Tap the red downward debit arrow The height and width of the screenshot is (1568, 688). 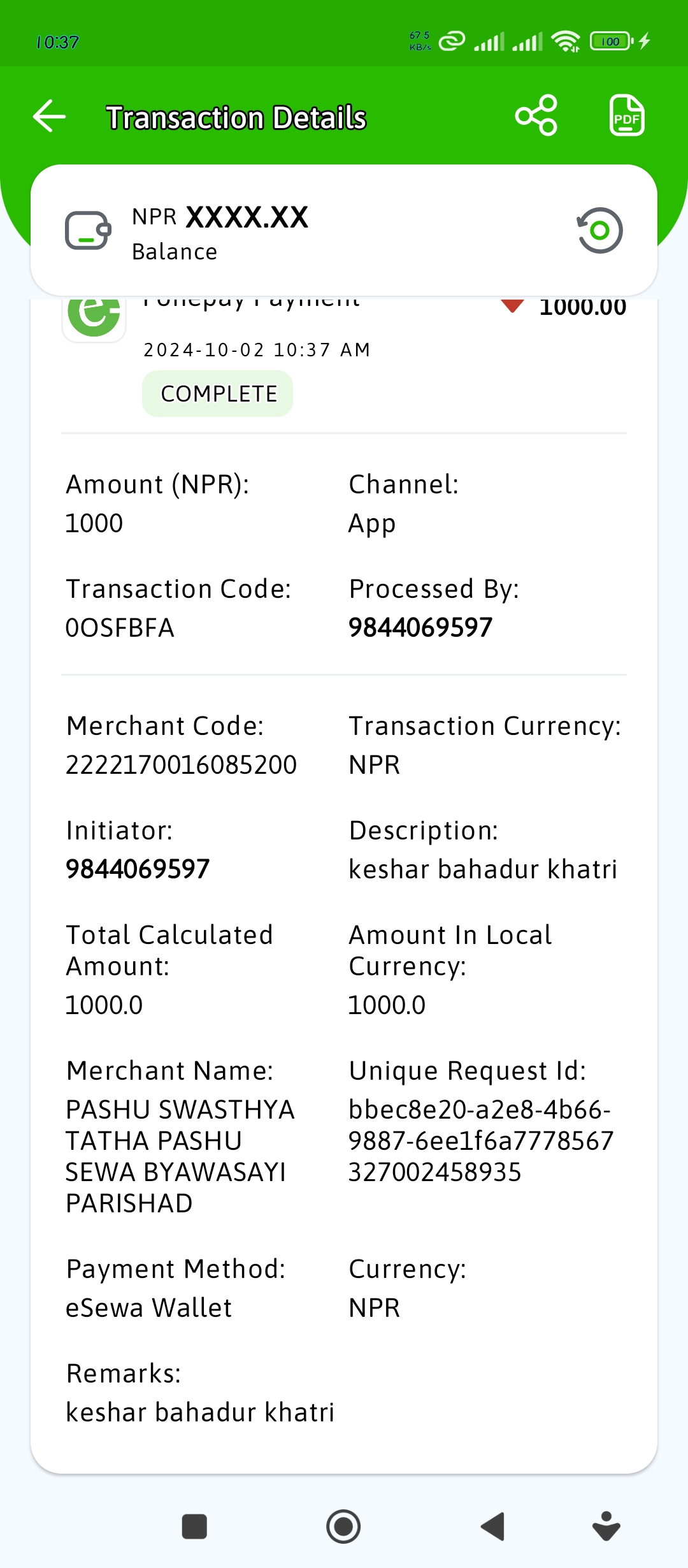click(x=512, y=306)
